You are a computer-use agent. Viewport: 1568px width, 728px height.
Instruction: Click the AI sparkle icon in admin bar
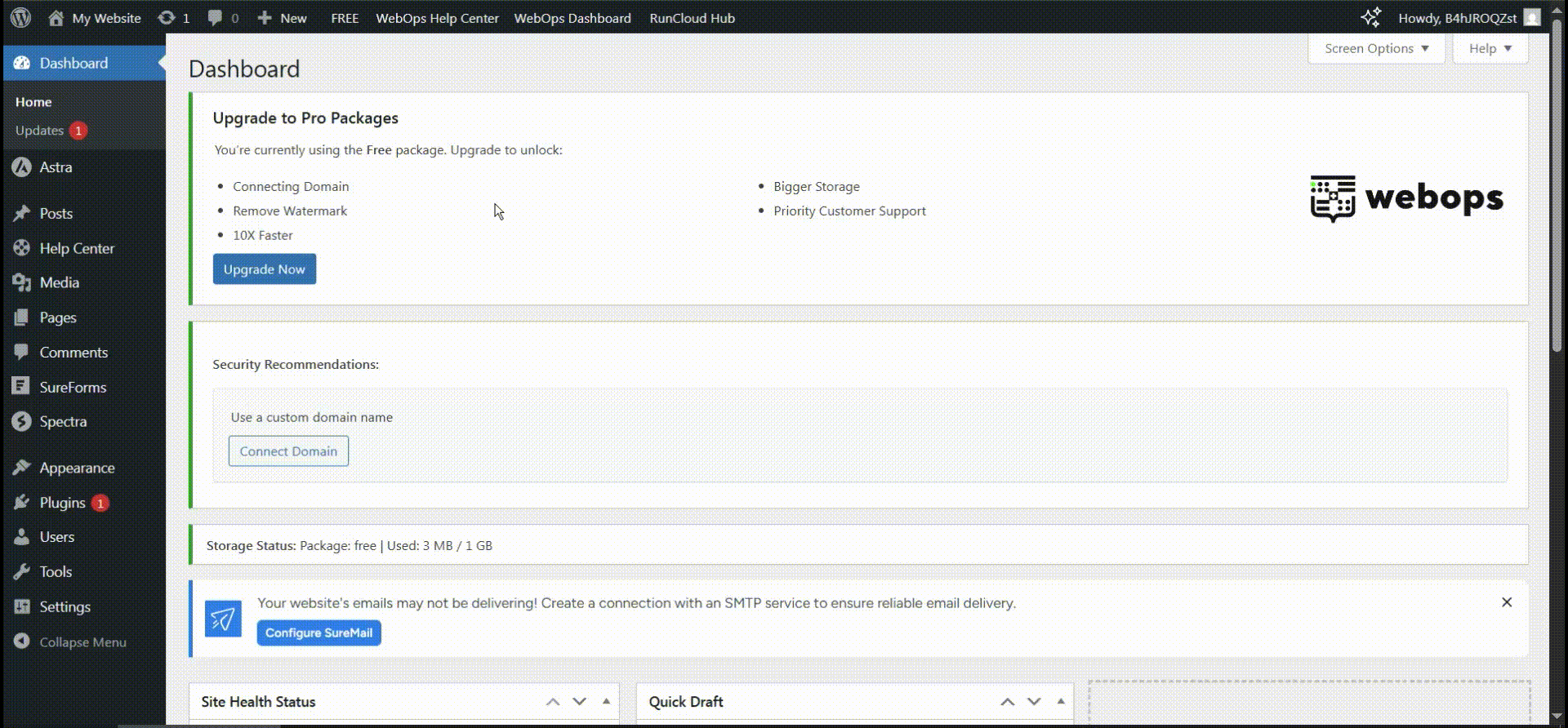coord(1370,17)
